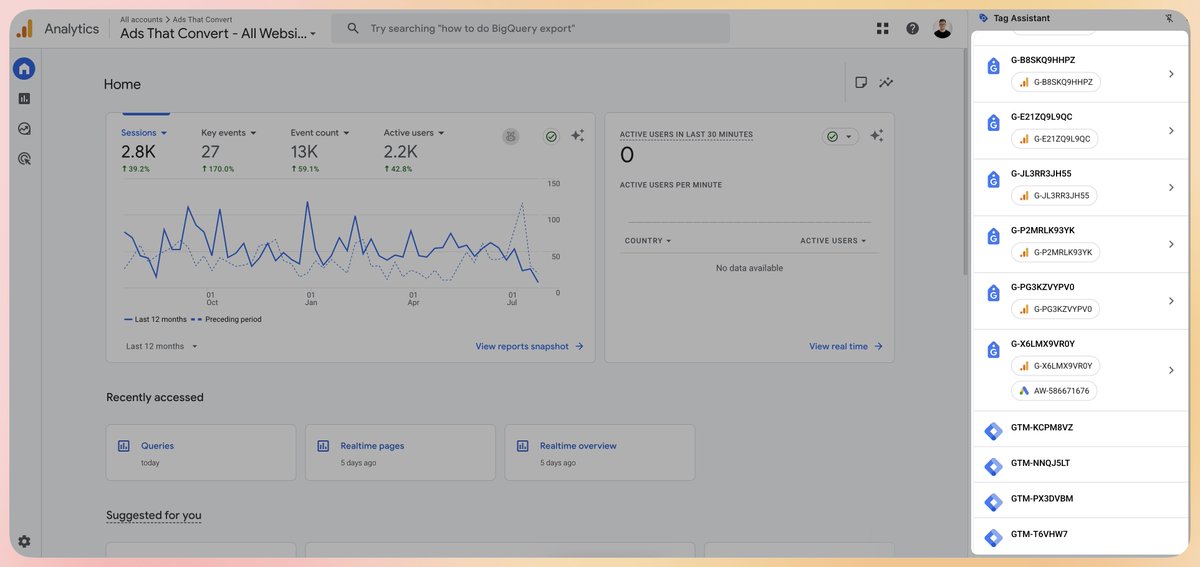
Task: Click the Realtime pages card icon
Action: tap(323, 446)
